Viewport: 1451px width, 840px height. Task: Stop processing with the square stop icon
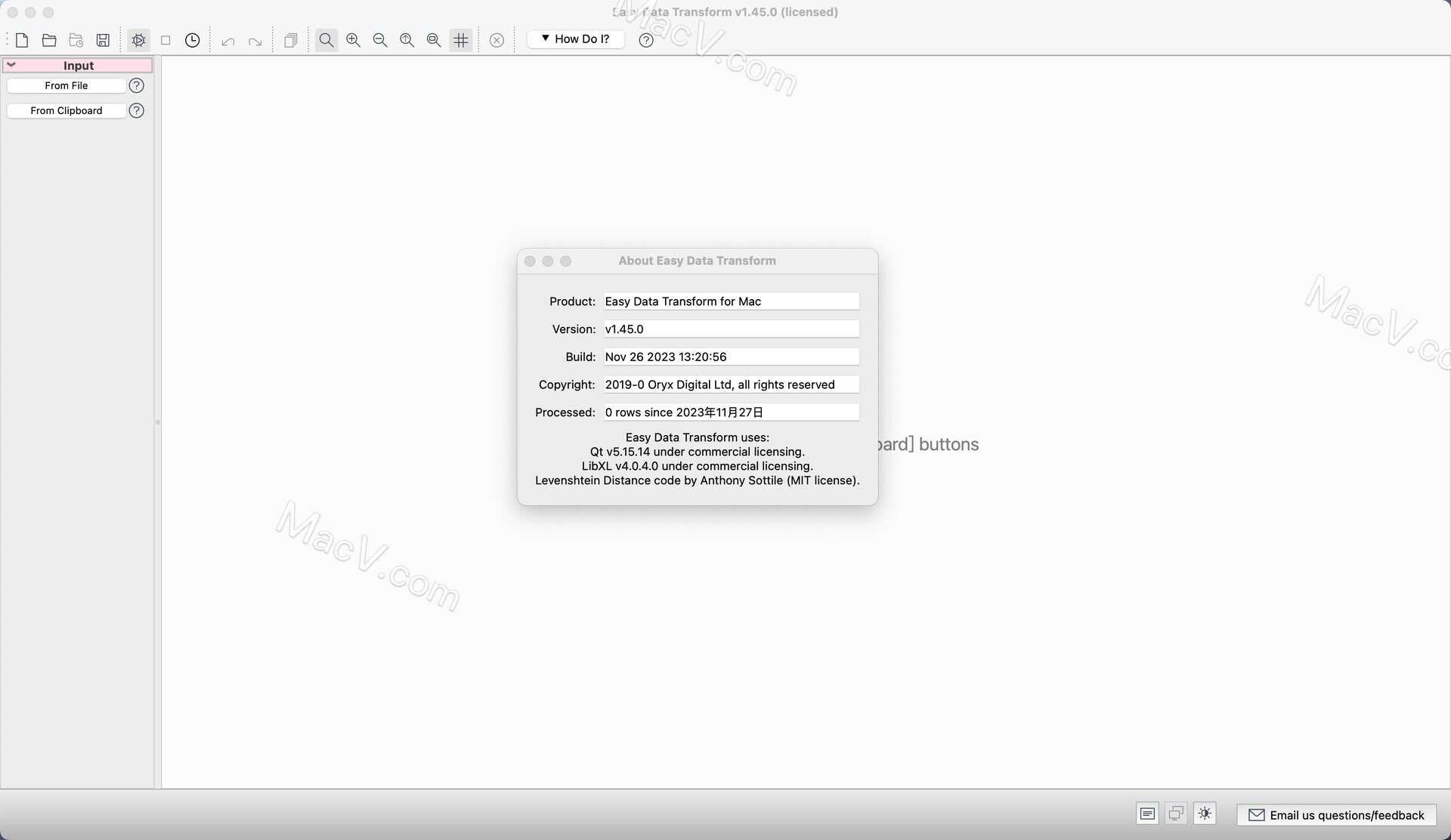pyautogui.click(x=166, y=40)
